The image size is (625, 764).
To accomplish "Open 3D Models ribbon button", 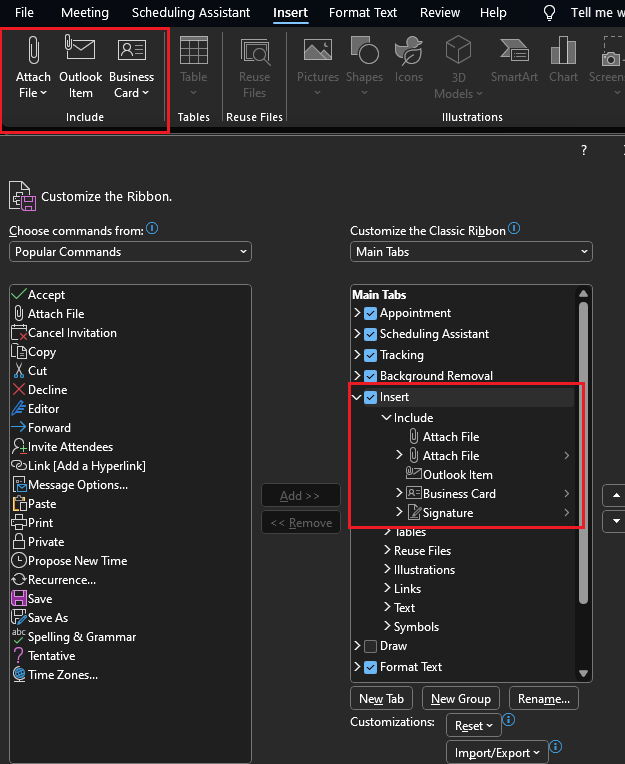I will tap(458, 67).
